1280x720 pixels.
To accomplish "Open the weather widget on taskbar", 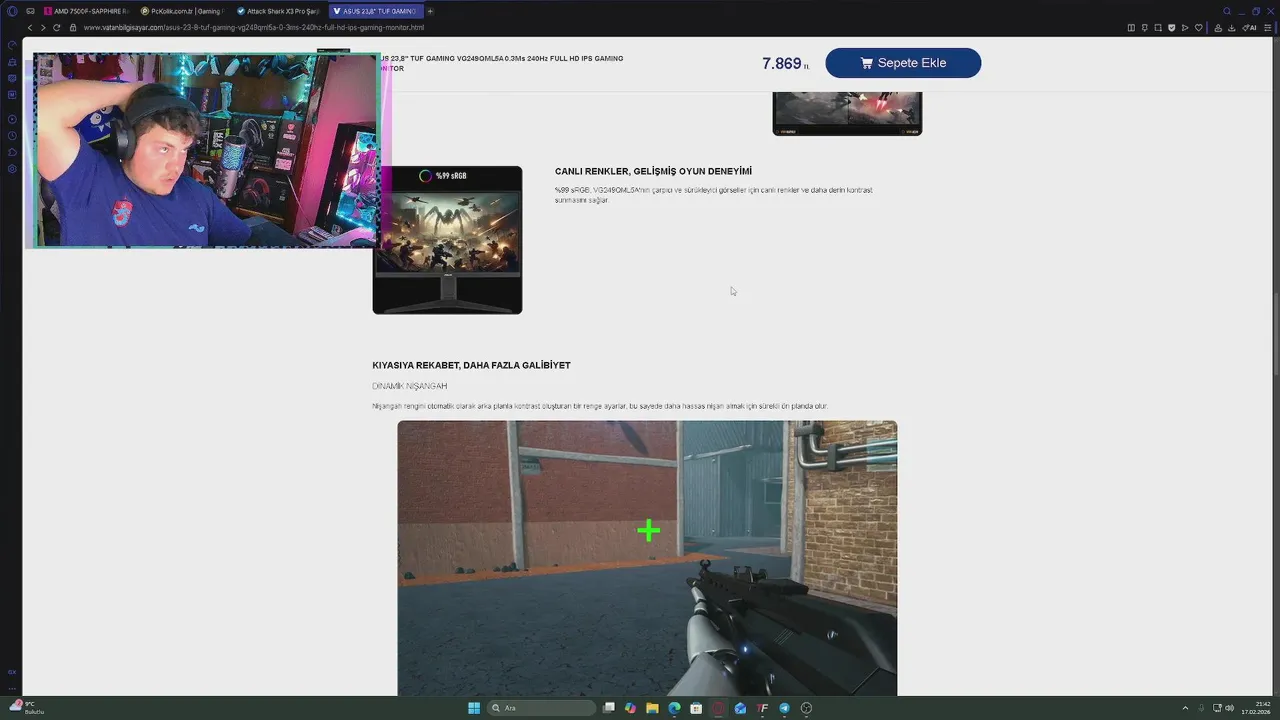I will pos(27,707).
